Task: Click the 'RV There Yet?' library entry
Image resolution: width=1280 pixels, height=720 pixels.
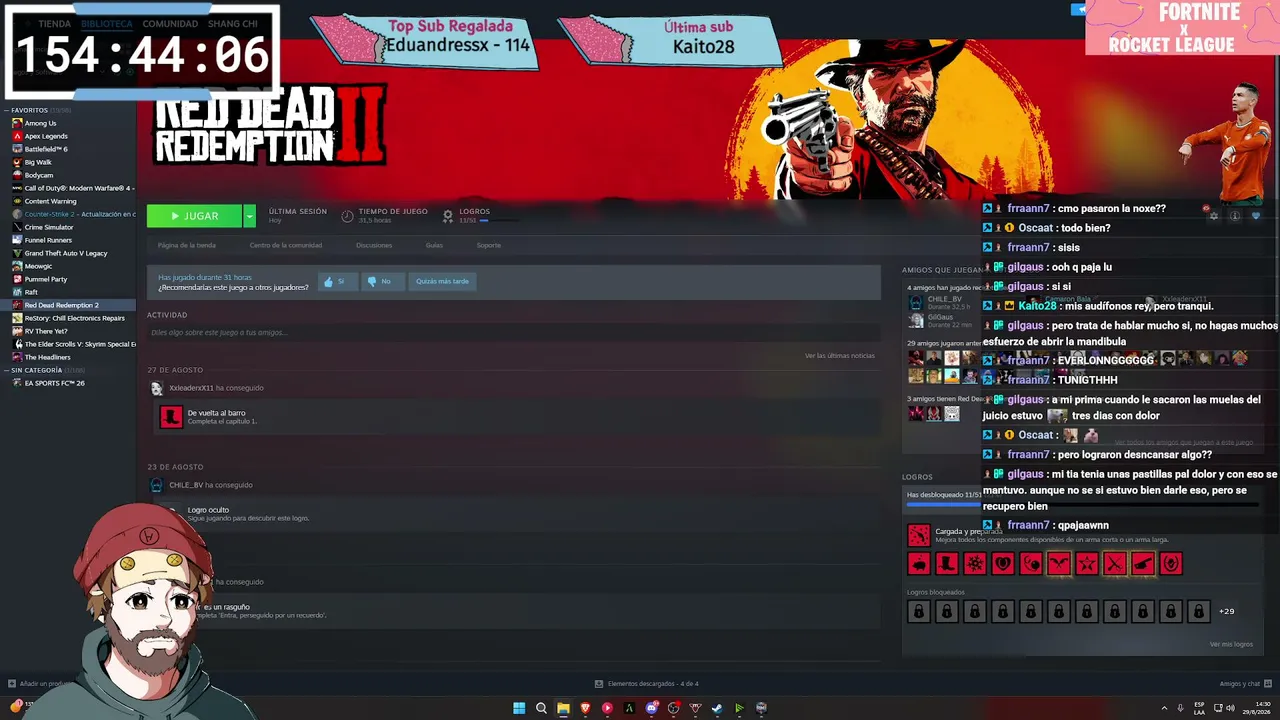Action: (x=68, y=331)
